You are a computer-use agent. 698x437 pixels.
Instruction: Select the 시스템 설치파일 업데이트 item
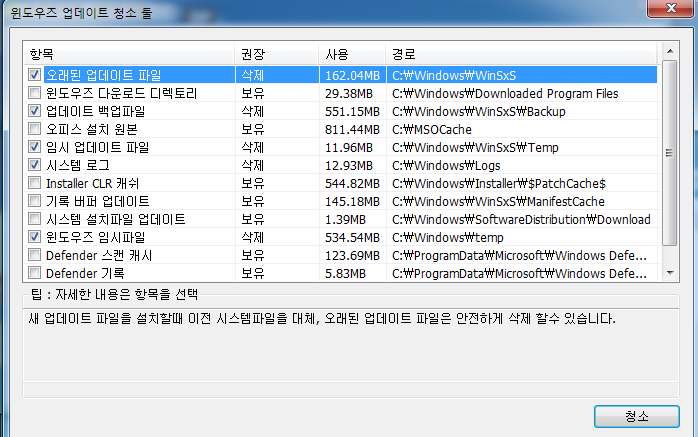click(116, 219)
